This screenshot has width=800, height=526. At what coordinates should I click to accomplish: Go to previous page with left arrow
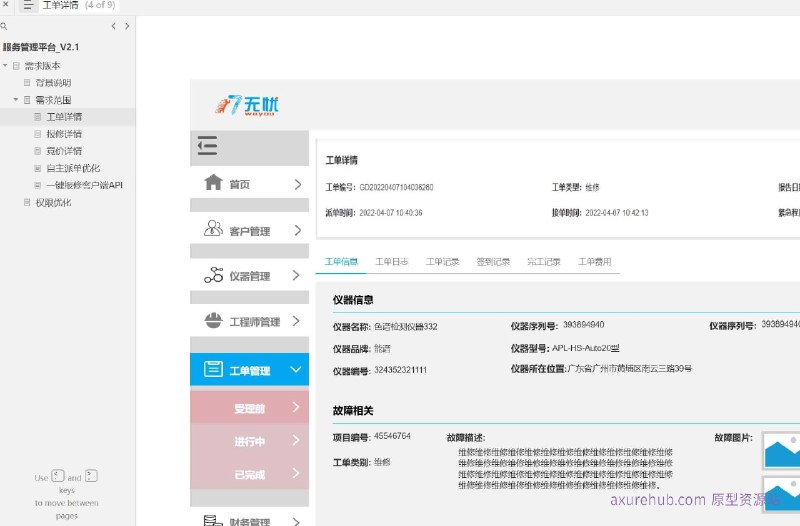click(x=114, y=26)
